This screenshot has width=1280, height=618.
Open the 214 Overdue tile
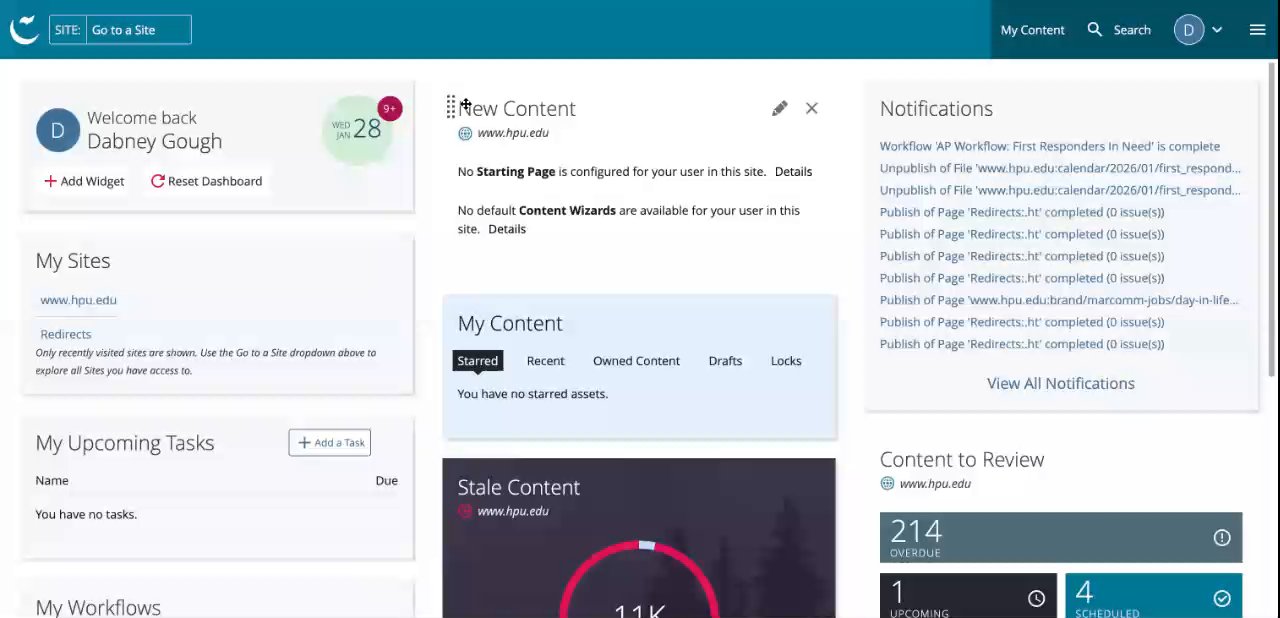point(1061,538)
